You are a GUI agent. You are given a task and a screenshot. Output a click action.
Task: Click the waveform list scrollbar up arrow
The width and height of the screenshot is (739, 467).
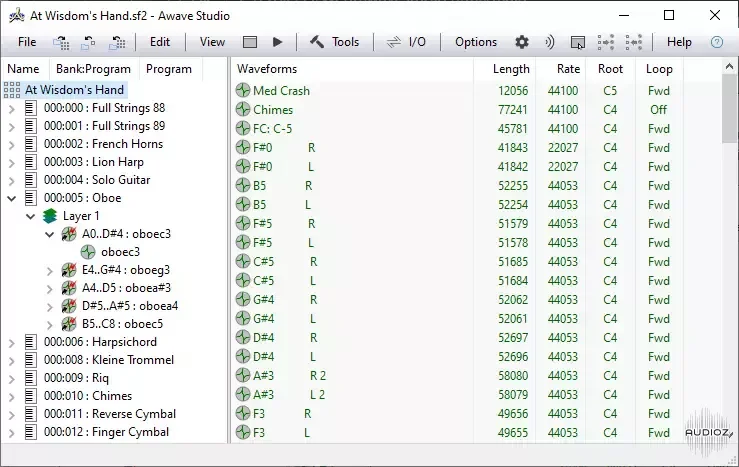click(x=729, y=66)
